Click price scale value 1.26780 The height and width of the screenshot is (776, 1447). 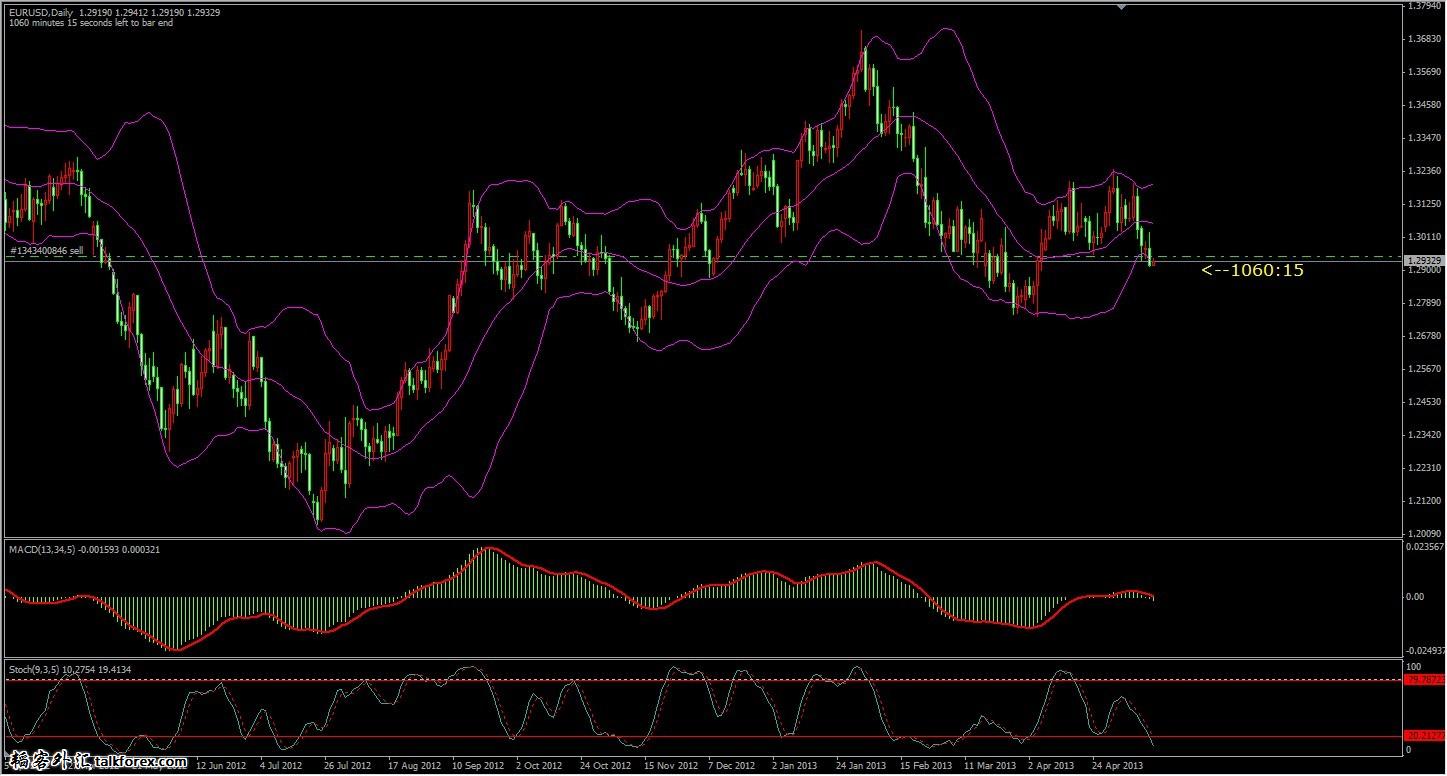click(x=1423, y=336)
